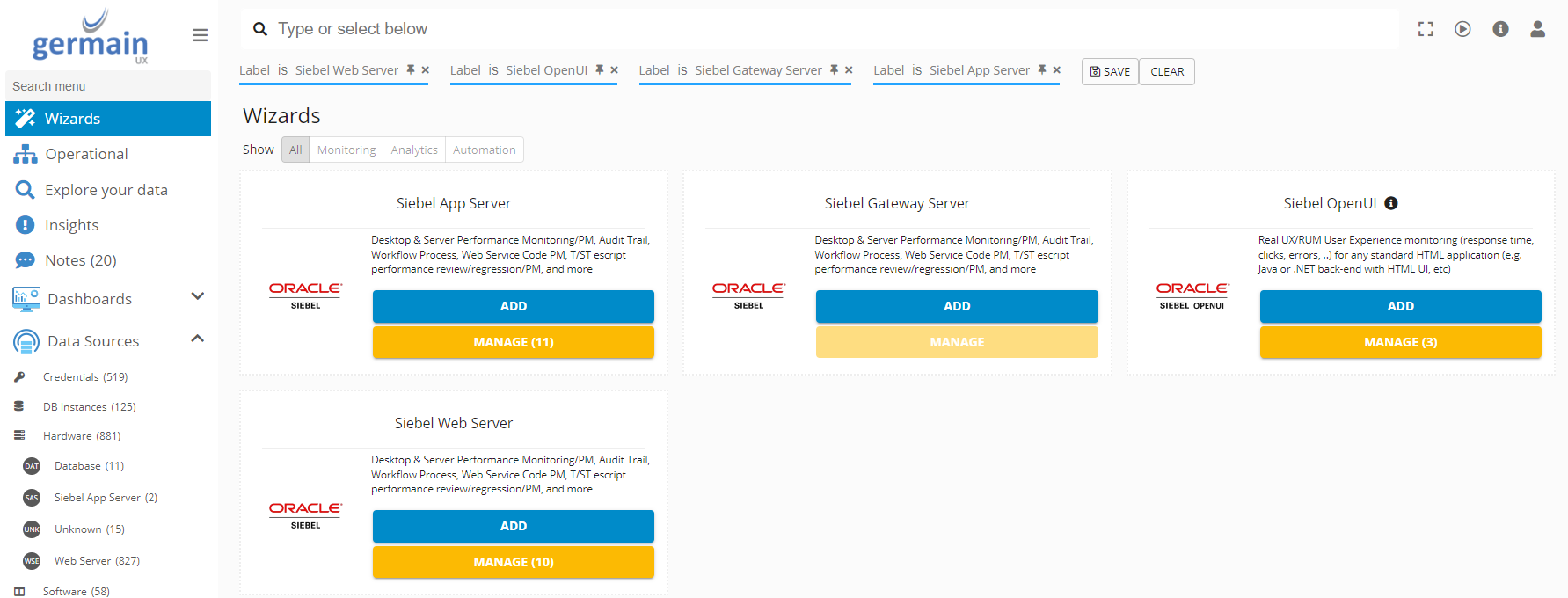This screenshot has height=598, width=1568.
Task: Switch to the Monitoring filter tab
Action: point(346,150)
